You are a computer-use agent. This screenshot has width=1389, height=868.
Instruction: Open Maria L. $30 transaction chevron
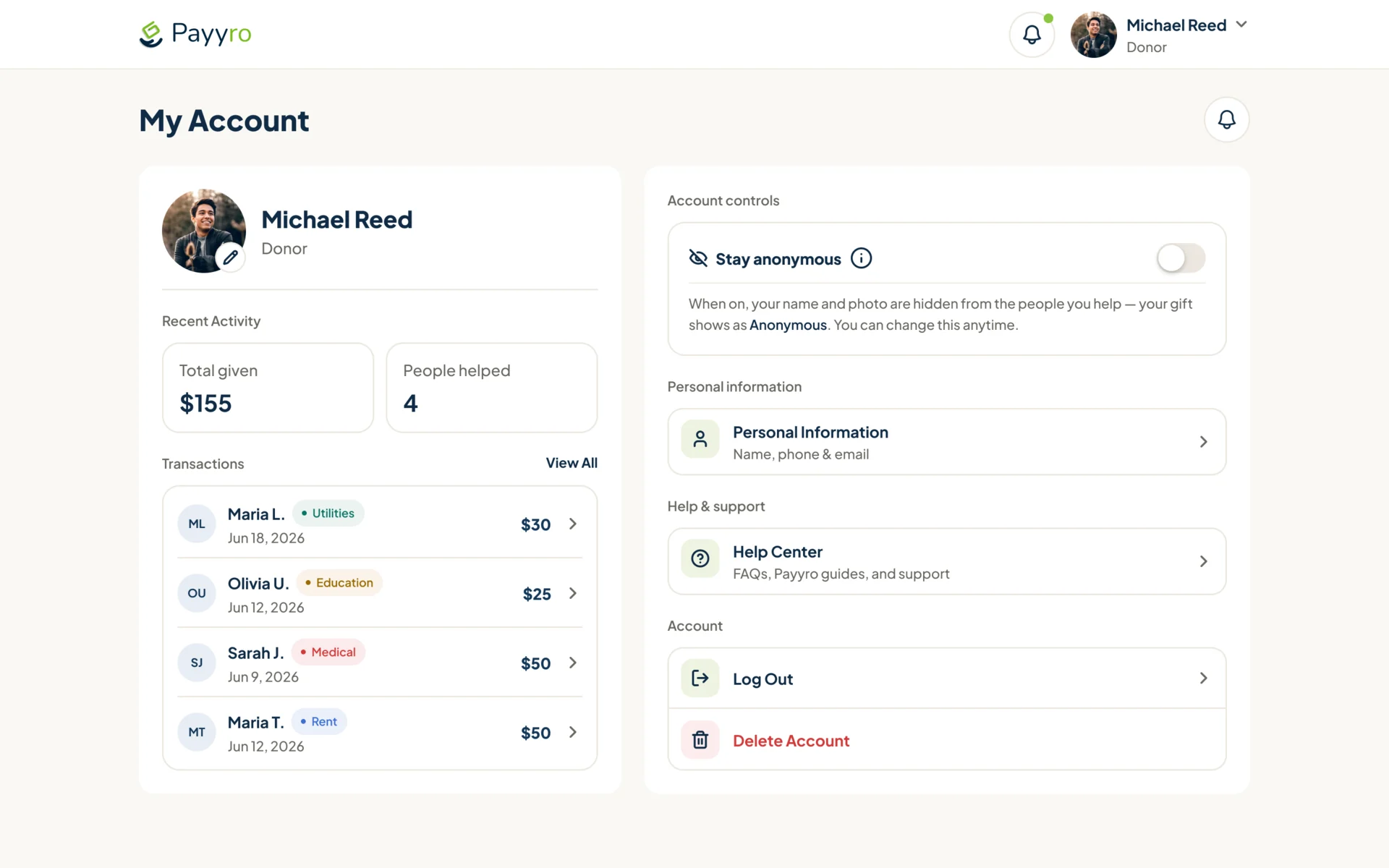573,524
